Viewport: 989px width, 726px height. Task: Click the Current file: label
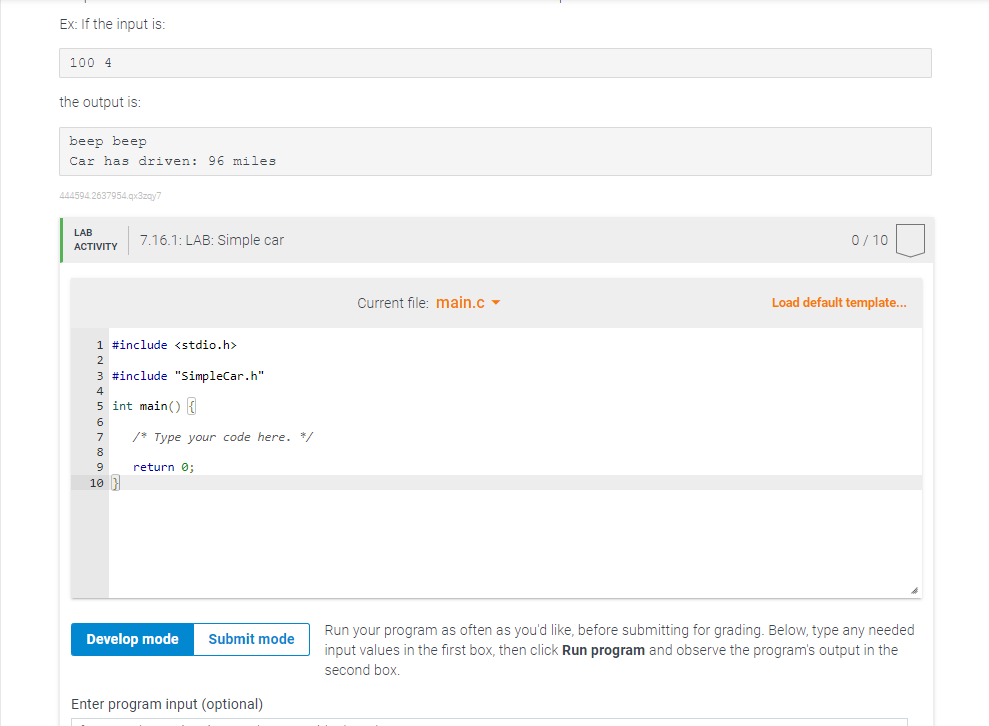(x=393, y=303)
